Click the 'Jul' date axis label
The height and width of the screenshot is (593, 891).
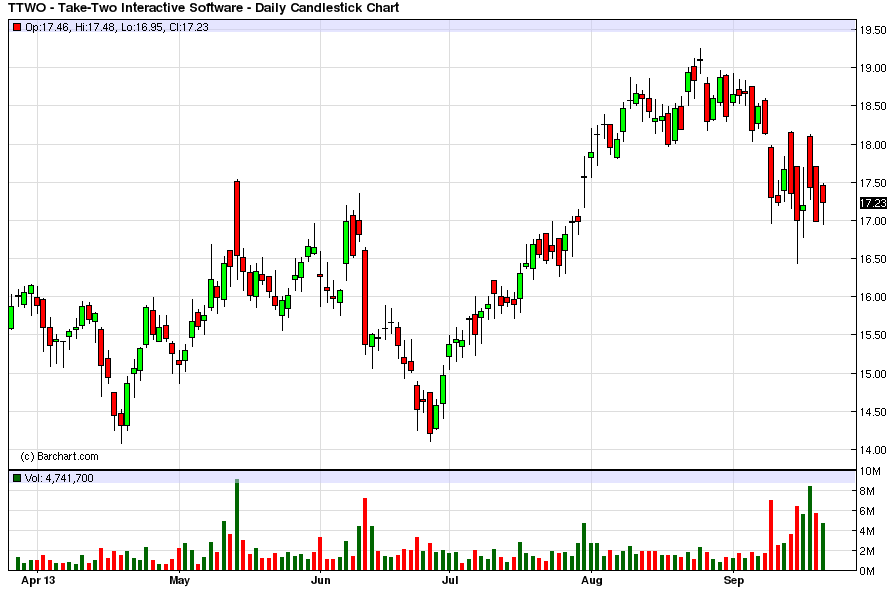[449, 581]
